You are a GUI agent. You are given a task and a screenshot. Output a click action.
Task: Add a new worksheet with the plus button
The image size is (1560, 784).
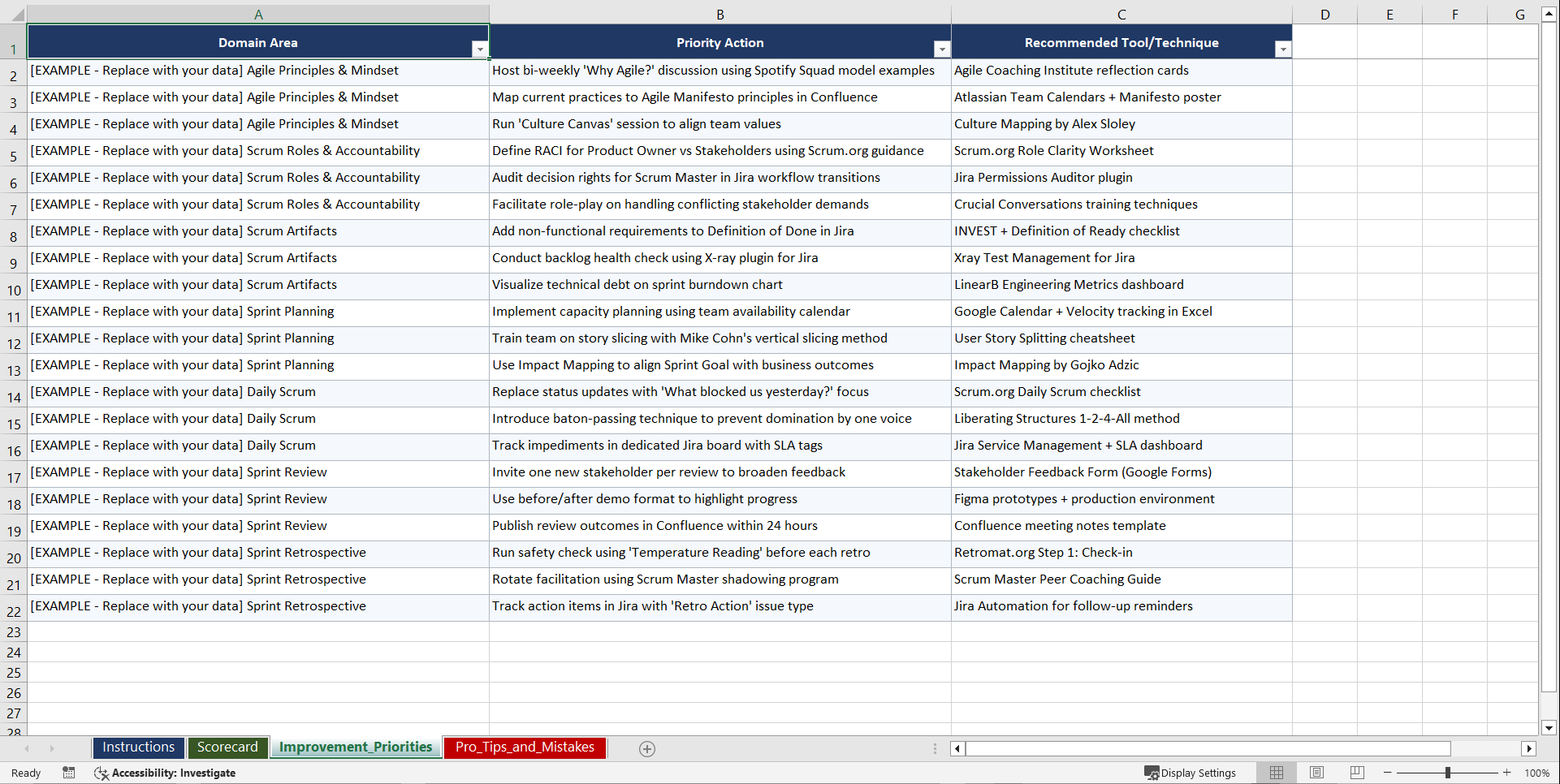pos(646,748)
